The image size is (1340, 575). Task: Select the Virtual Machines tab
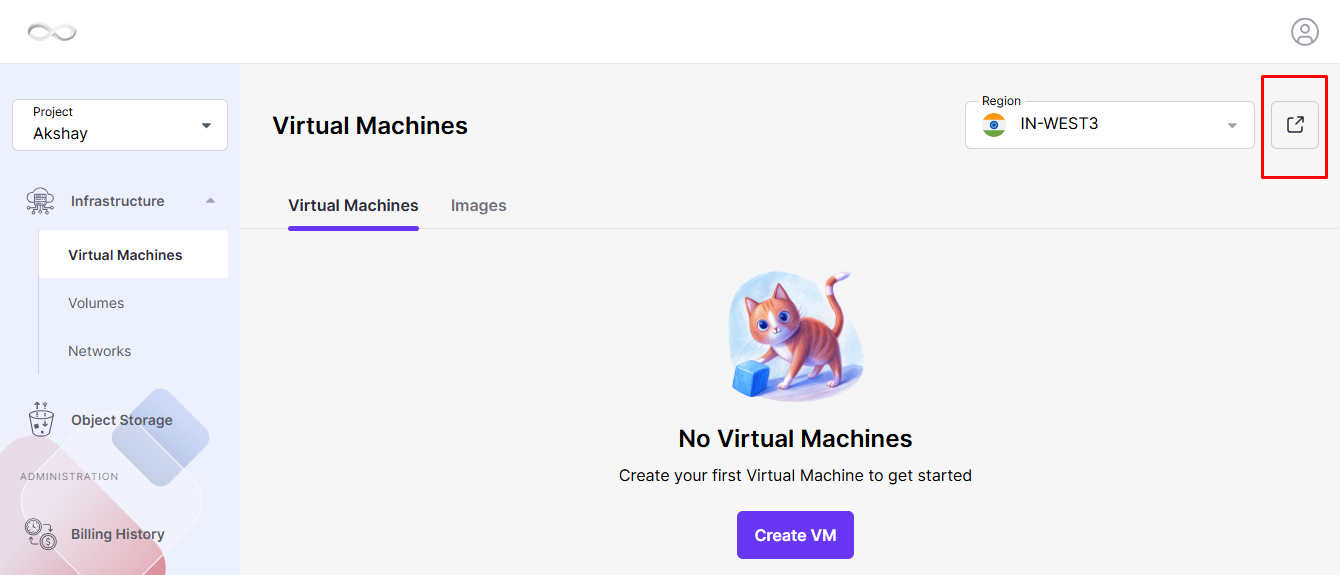tap(353, 205)
